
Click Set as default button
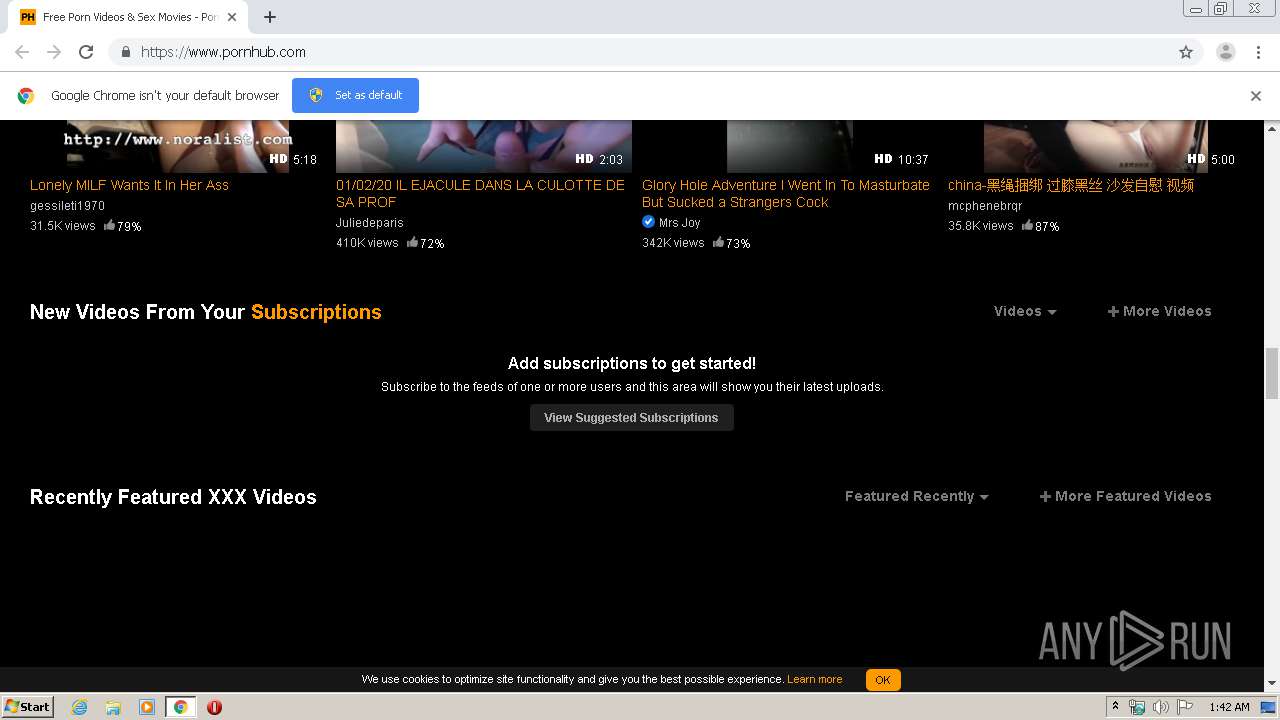click(355, 95)
